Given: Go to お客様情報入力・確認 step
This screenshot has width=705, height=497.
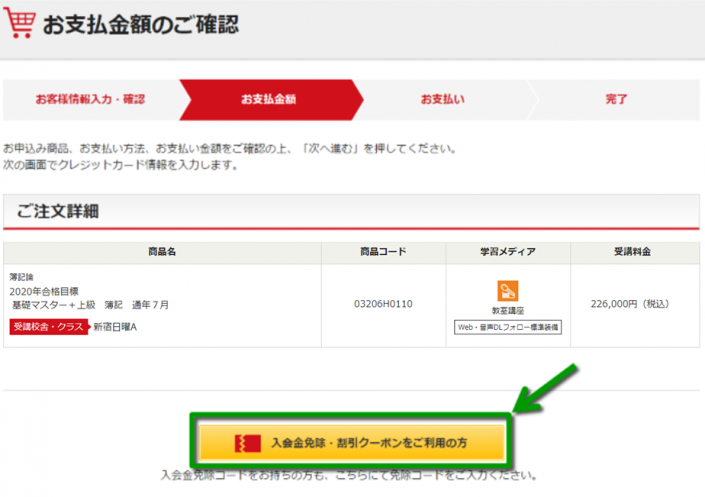Looking at the screenshot, I should [x=90, y=100].
